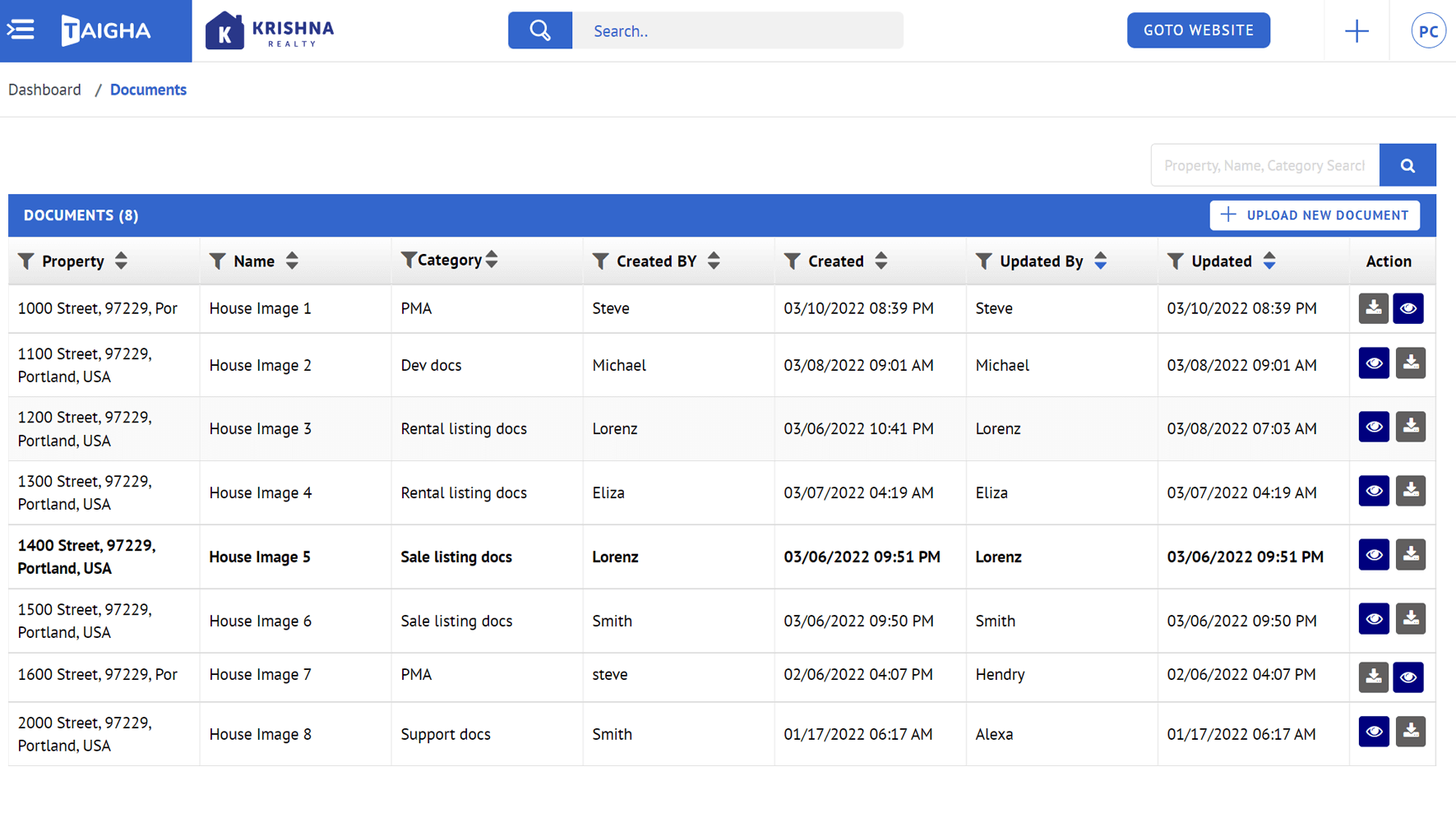The image size is (1456, 813).
Task: Click GOTO WEBSITE button
Action: (x=1198, y=30)
